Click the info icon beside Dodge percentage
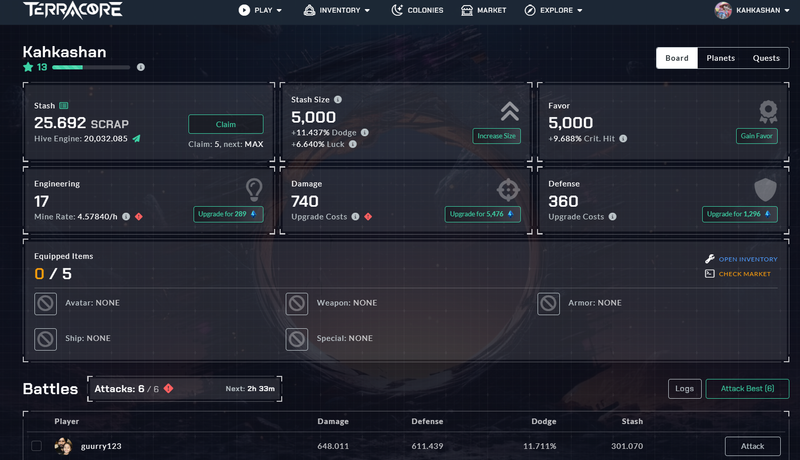 tap(364, 132)
